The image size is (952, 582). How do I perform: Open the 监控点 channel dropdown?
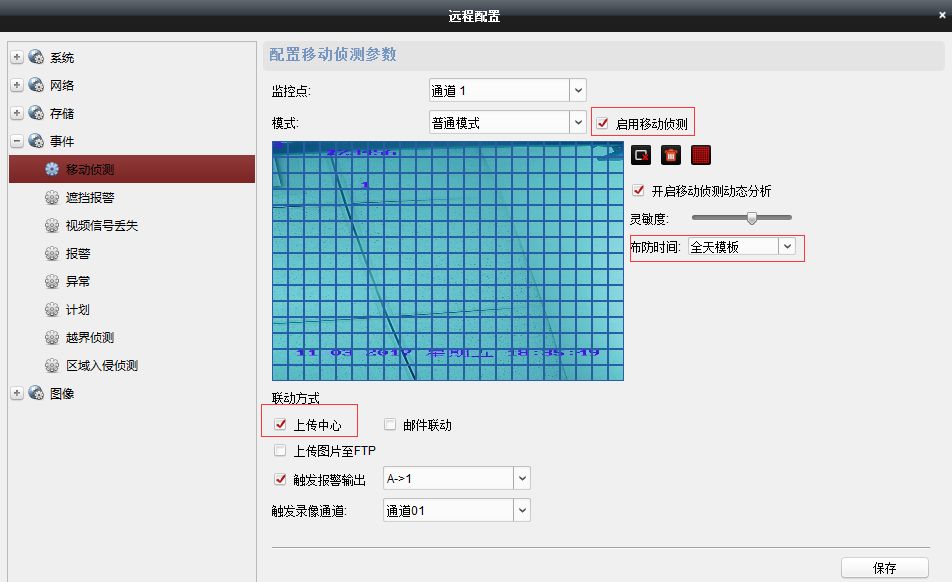[578, 91]
